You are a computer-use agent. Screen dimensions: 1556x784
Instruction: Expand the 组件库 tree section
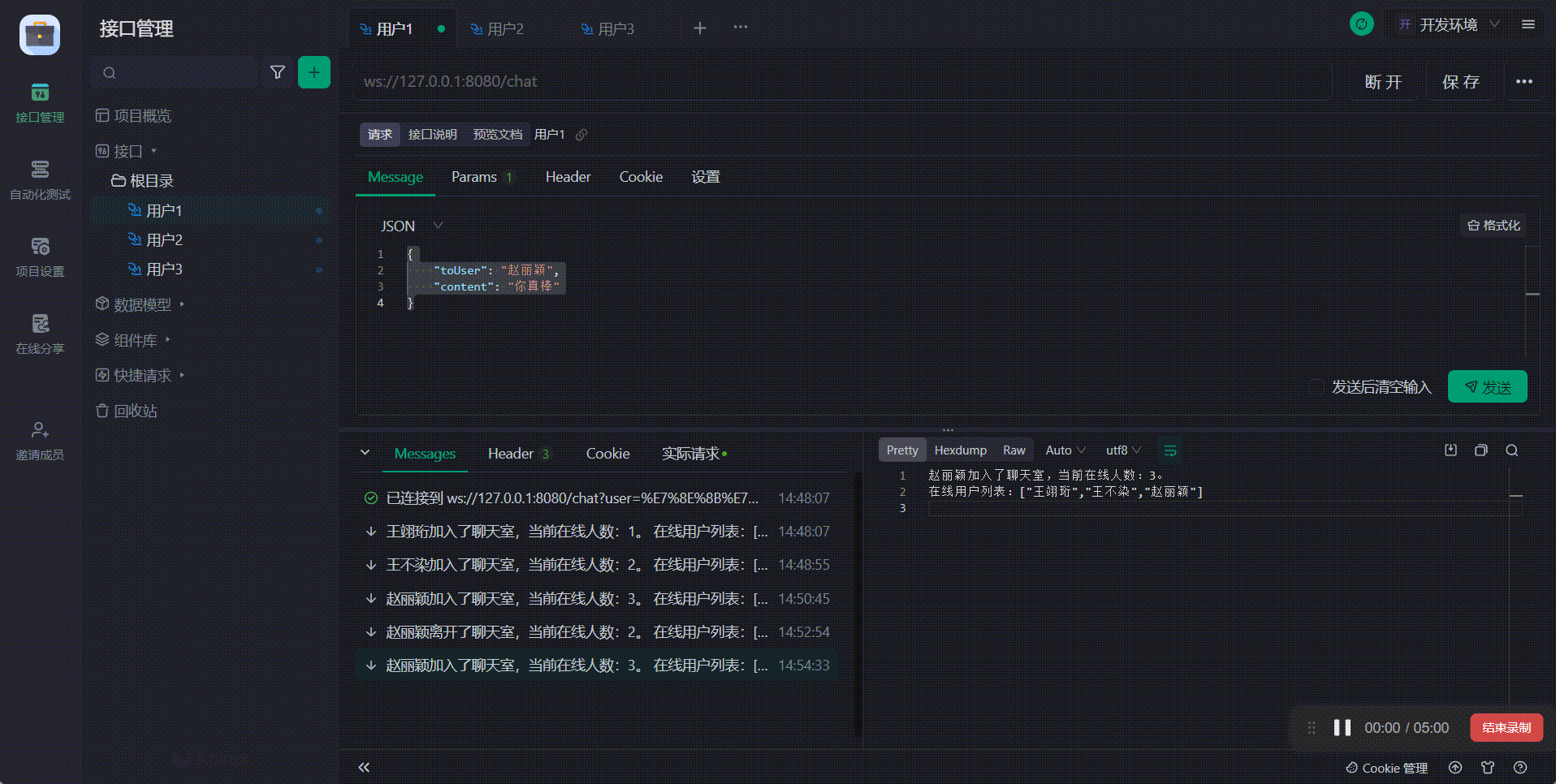click(x=133, y=340)
